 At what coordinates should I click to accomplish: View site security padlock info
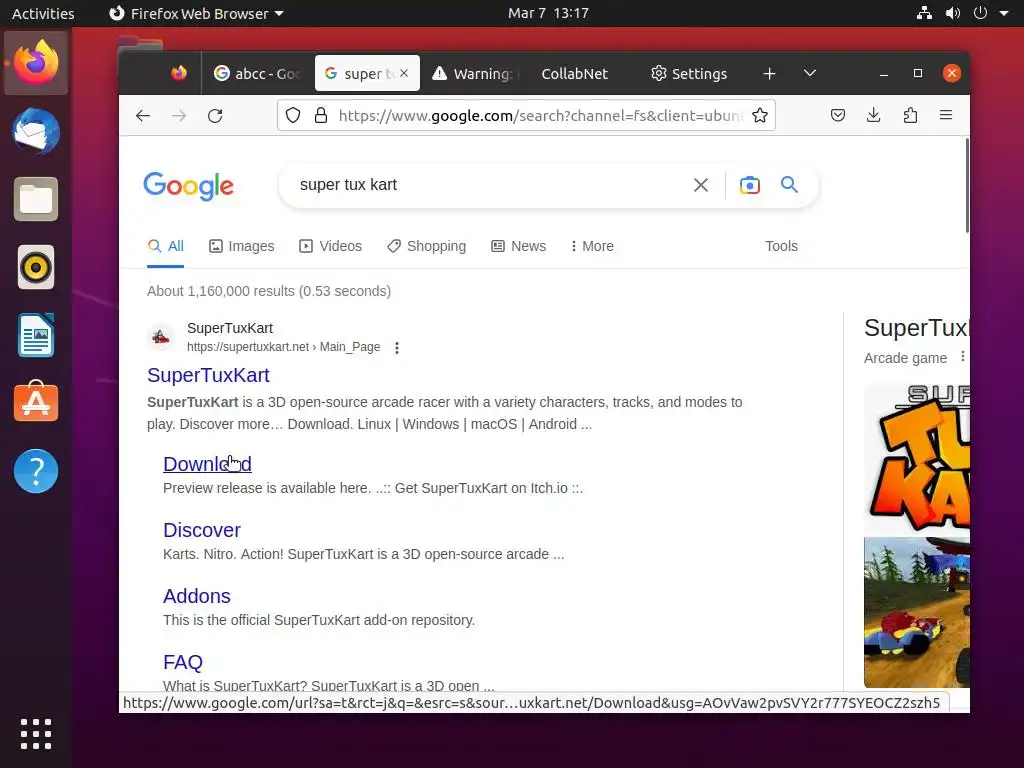[x=321, y=116]
